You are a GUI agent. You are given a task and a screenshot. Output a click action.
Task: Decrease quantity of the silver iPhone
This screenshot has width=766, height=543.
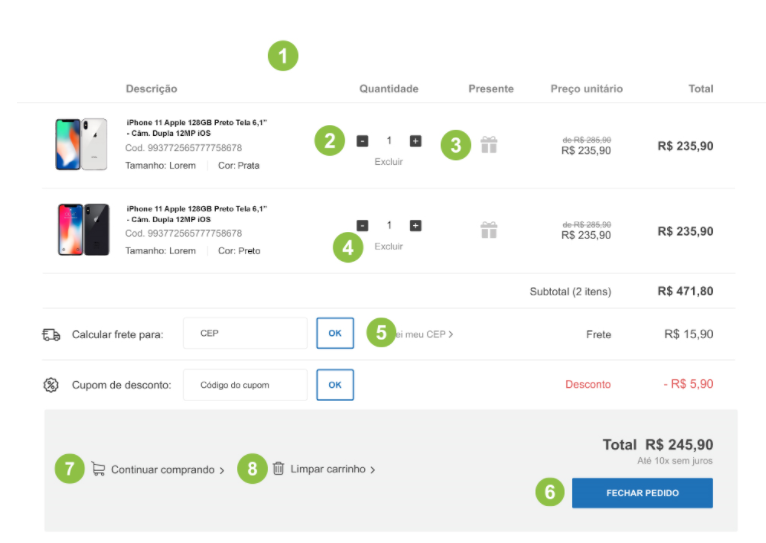click(x=362, y=141)
